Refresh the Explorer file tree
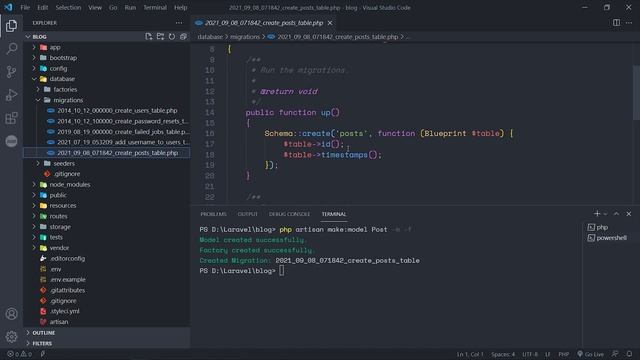Image resolution: width=640 pixels, height=360 pixels. (172, 36)
